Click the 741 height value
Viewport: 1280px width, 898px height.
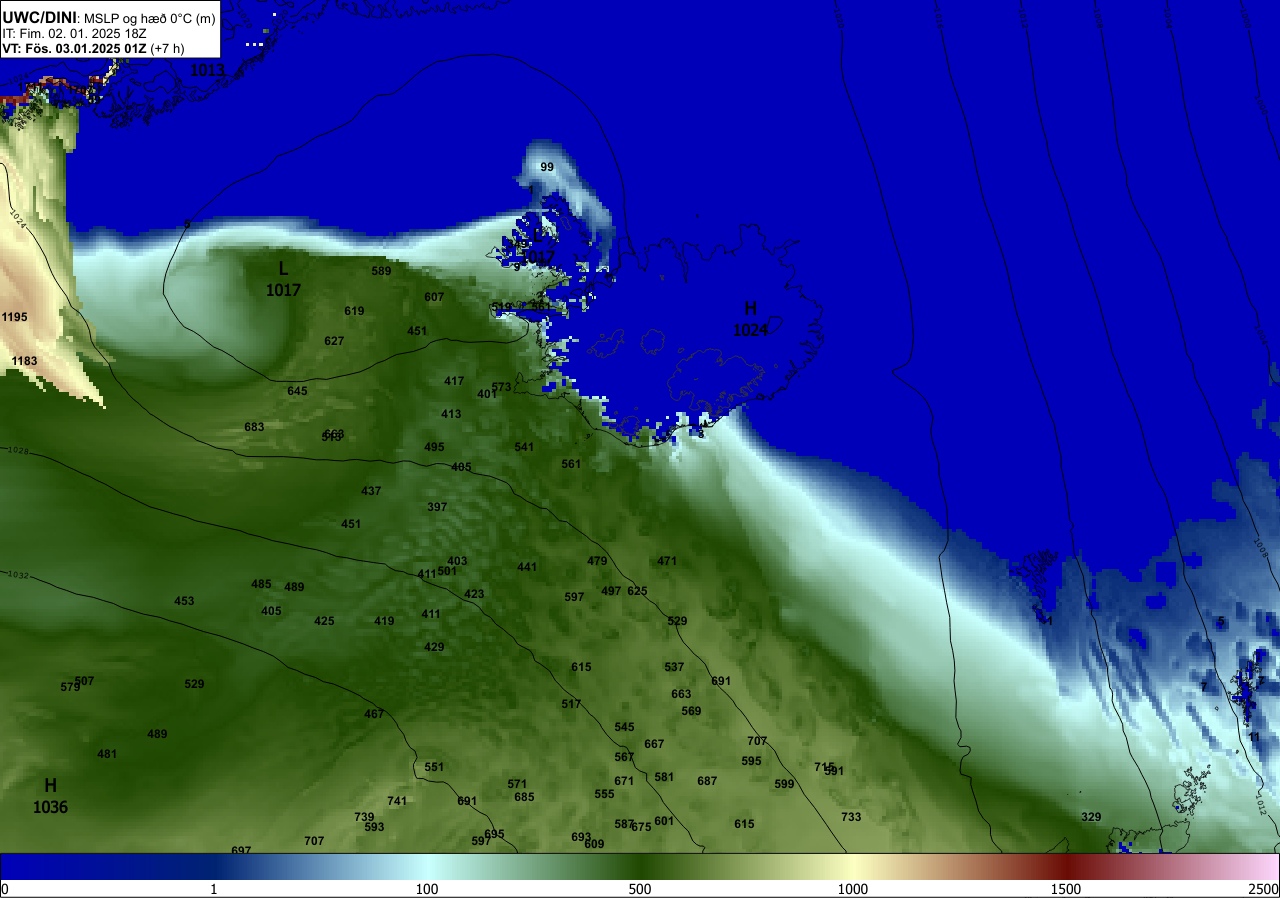(397, 801)
